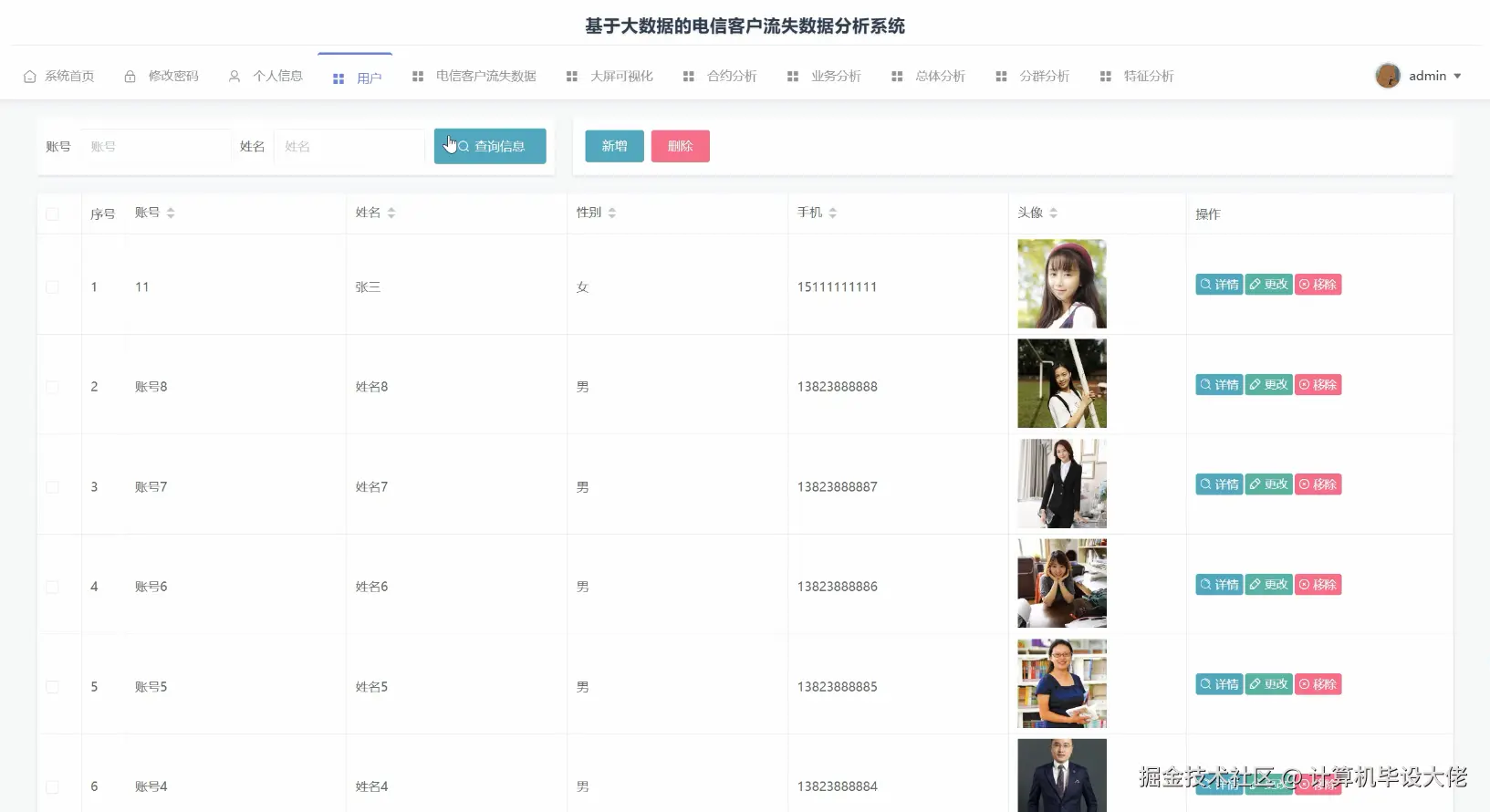1490x812 pixels.
Task: Open 大屏可视化 menu item
Action: [x=610, y=77]
